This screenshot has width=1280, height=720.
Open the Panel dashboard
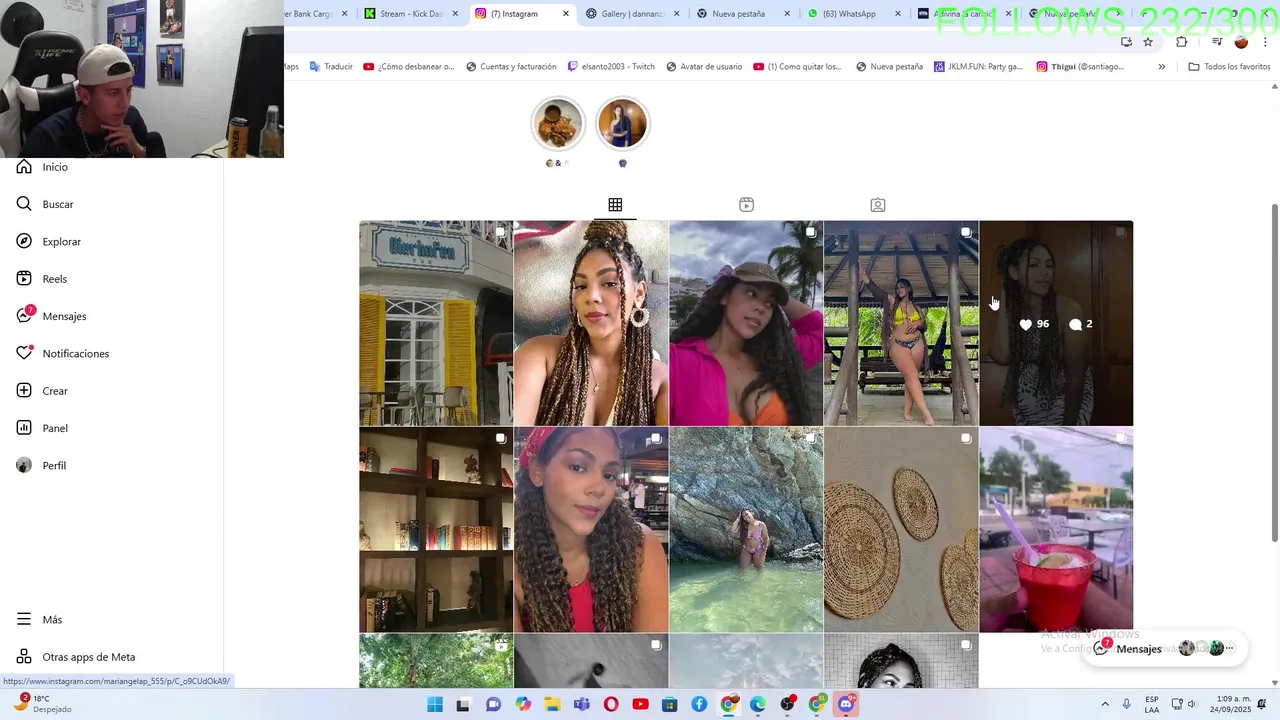point(42,428)
